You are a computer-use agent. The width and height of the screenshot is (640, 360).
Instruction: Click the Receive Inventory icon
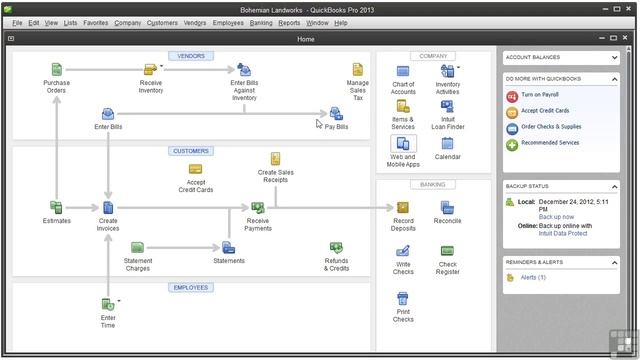[x=150, y=69]
